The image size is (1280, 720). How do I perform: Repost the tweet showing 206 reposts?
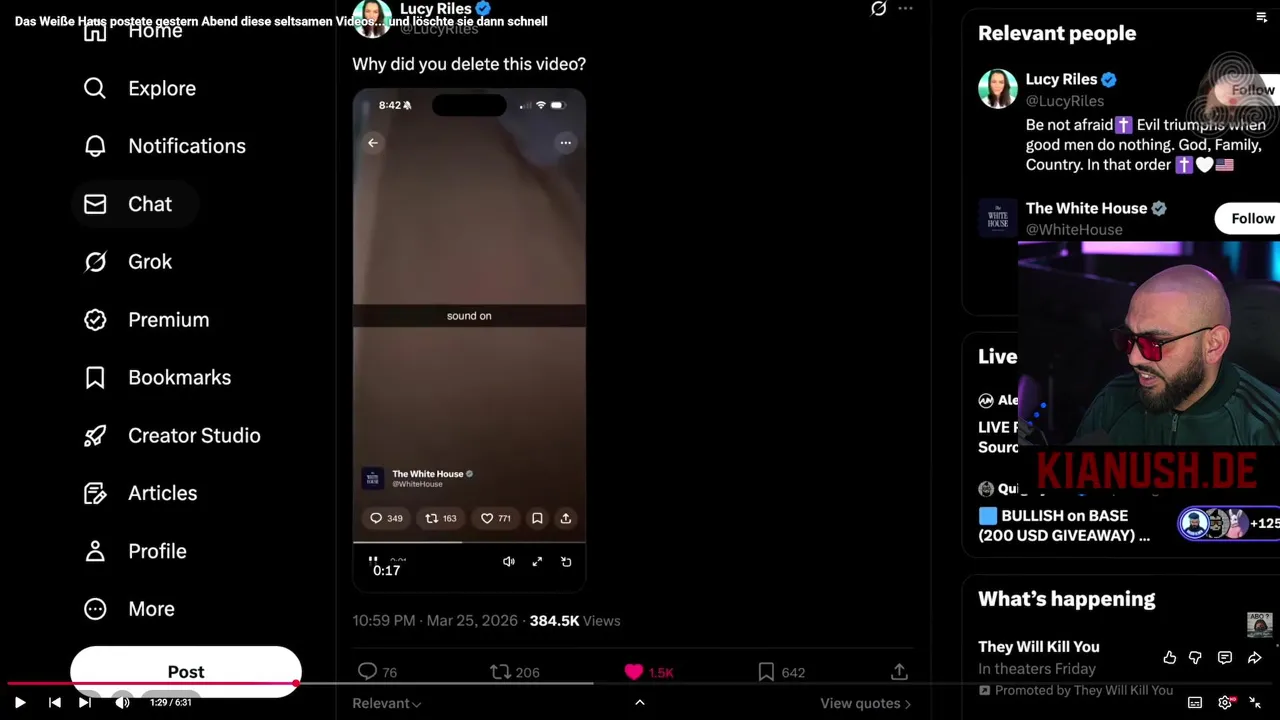(x=500, y=672)
